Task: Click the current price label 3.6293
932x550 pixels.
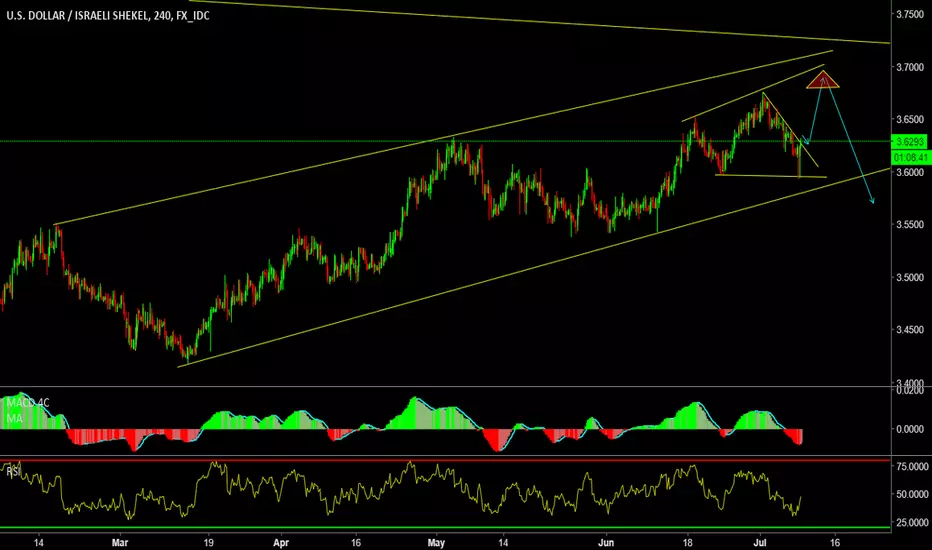Action: (910, 142)
